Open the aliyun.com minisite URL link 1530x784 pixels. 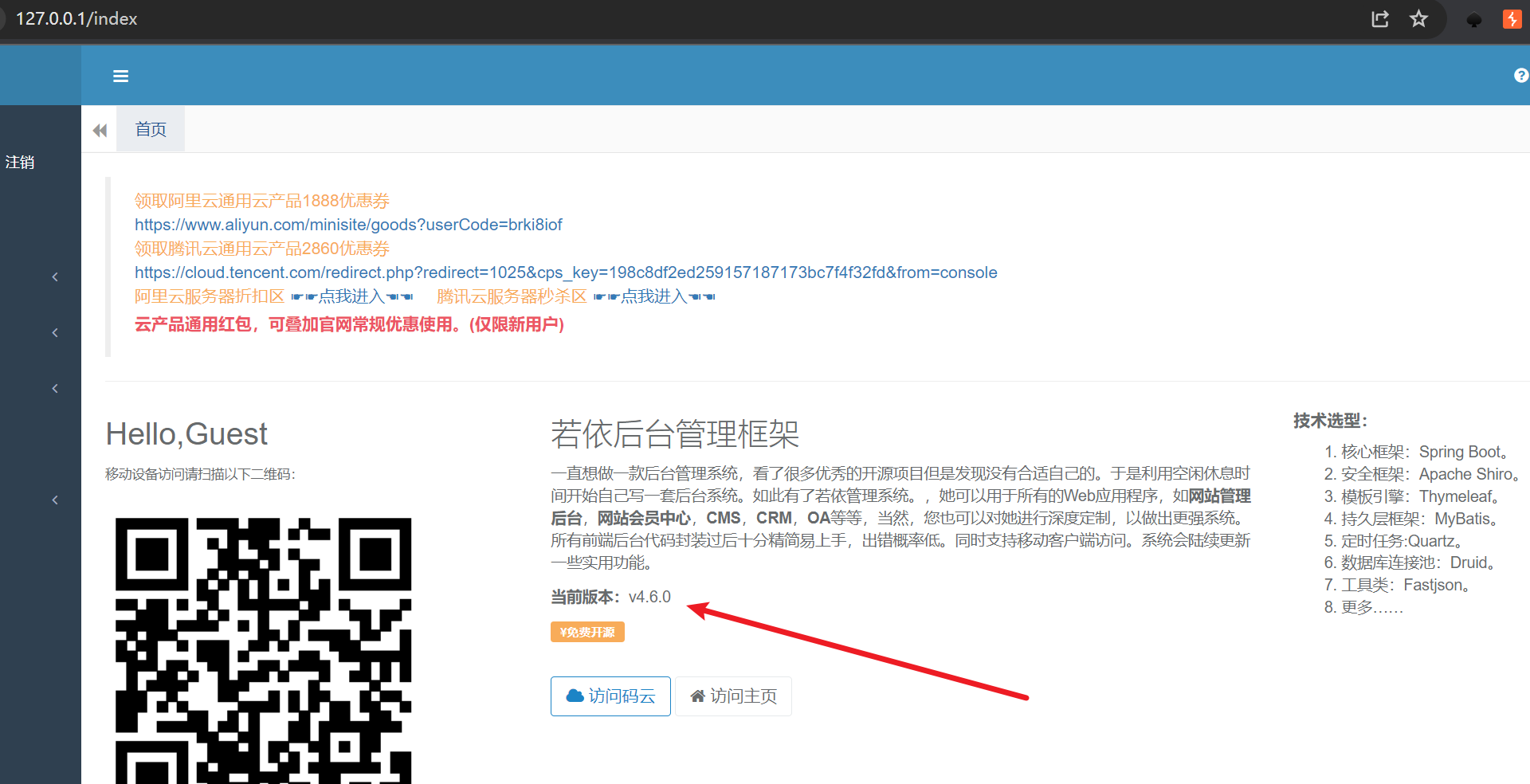[348, 225]
